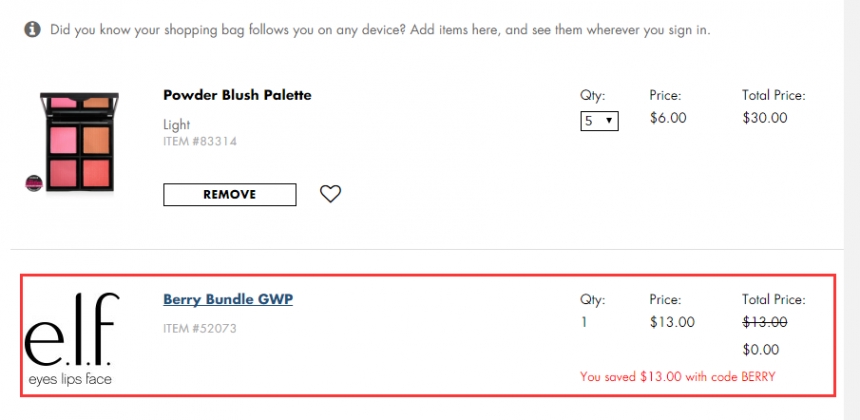This screenshot has width=860, height=420.
Task: Click the struck-through $13.00 total
Action: point(764,322)
